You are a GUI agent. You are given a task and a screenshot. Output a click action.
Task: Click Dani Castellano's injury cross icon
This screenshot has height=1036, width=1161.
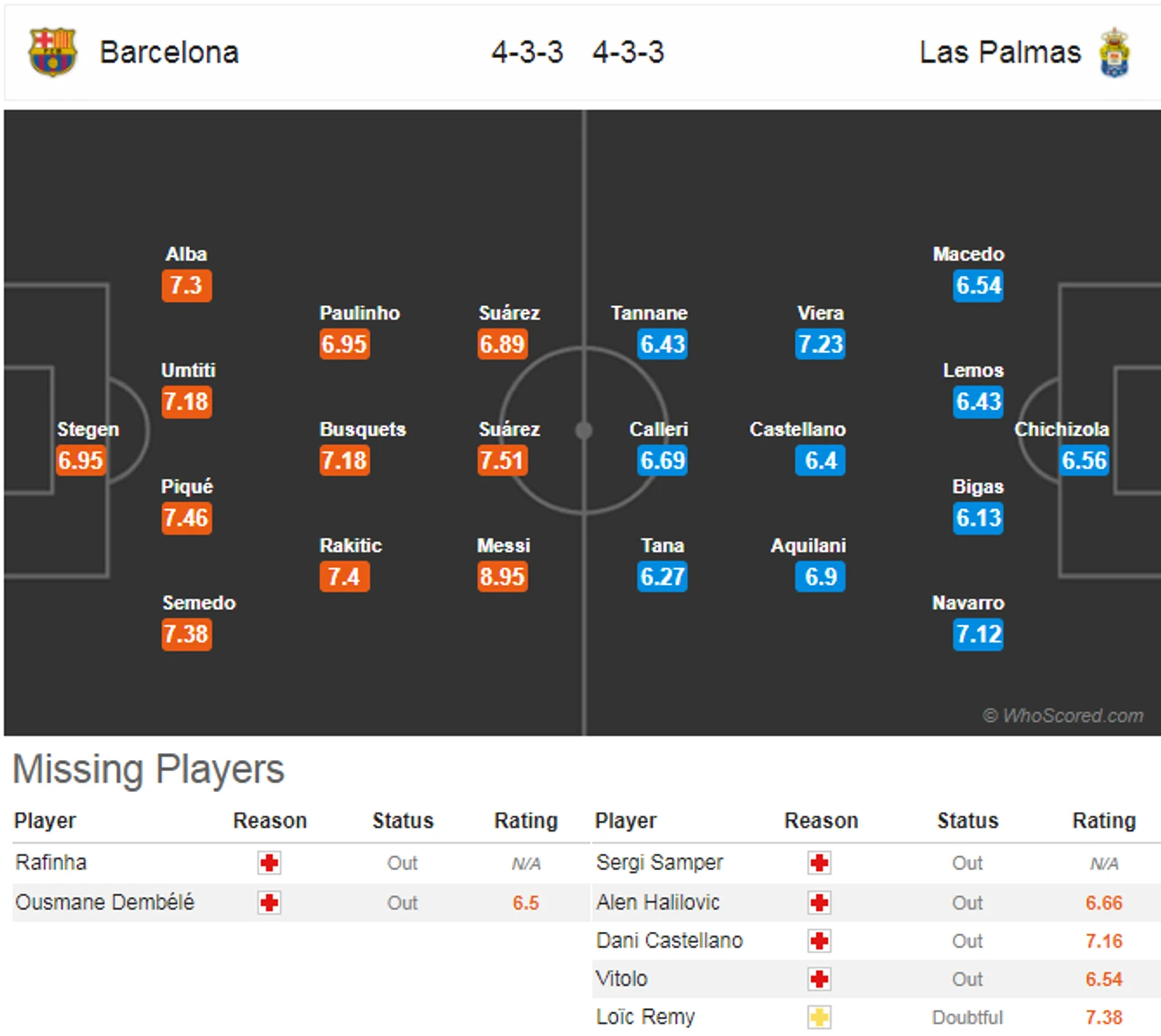[819, 941]
